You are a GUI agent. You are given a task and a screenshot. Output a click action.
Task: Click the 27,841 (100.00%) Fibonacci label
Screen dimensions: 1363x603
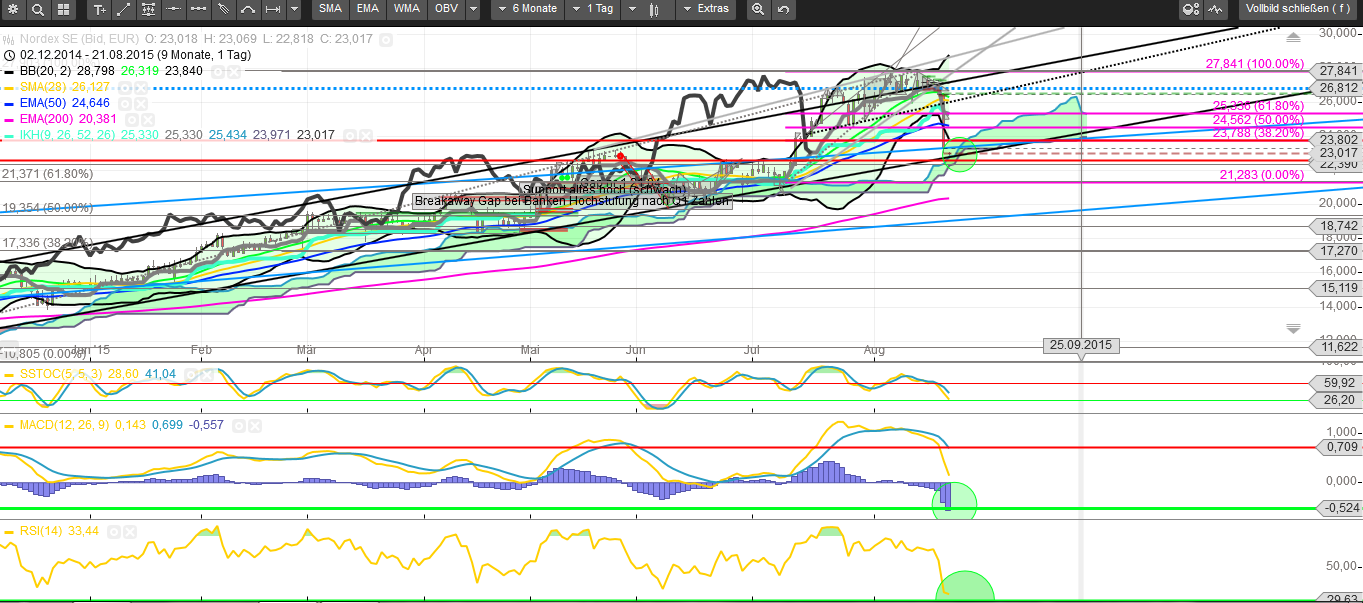[x=1255, y=63]
